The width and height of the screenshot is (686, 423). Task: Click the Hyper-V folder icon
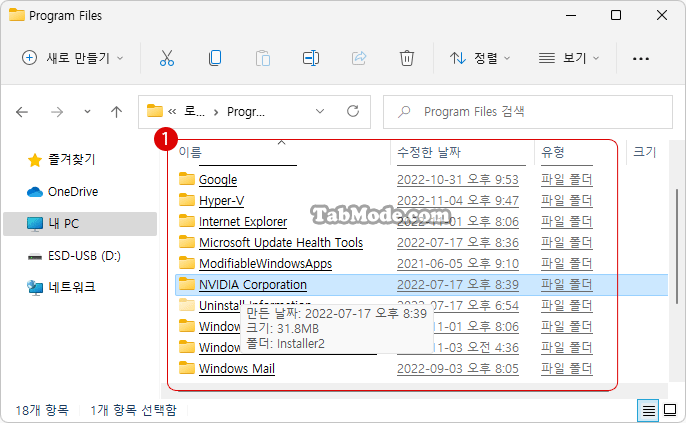pos(187,200)
